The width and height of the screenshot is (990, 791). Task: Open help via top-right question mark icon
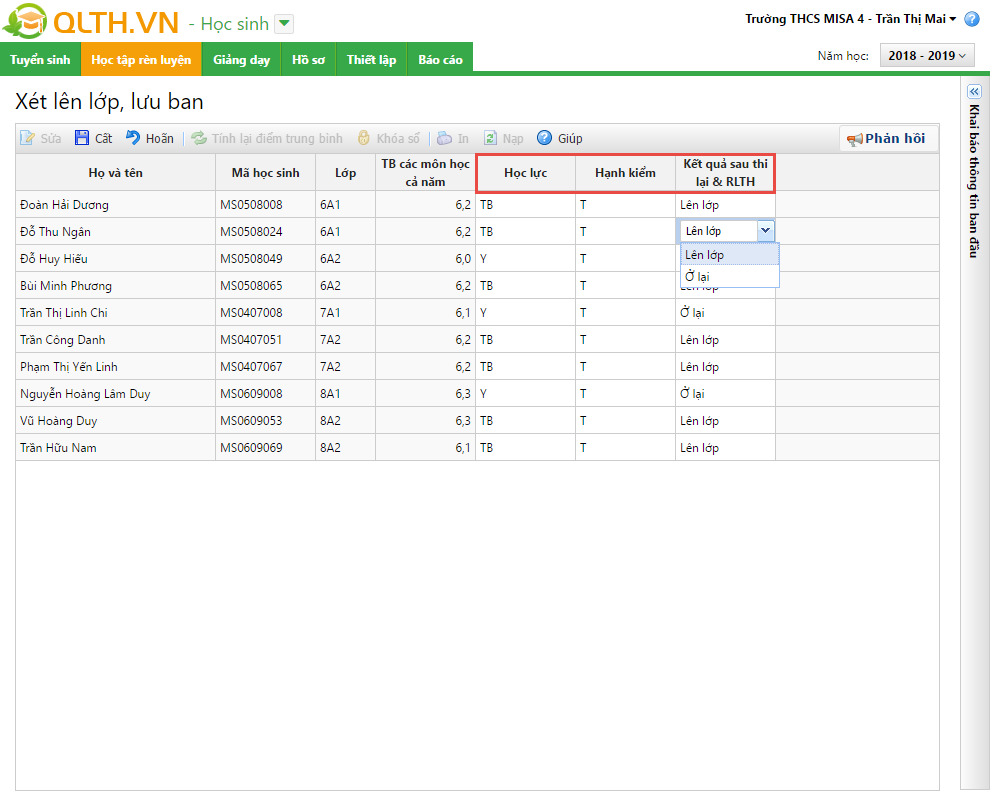(x=972, y=19)
